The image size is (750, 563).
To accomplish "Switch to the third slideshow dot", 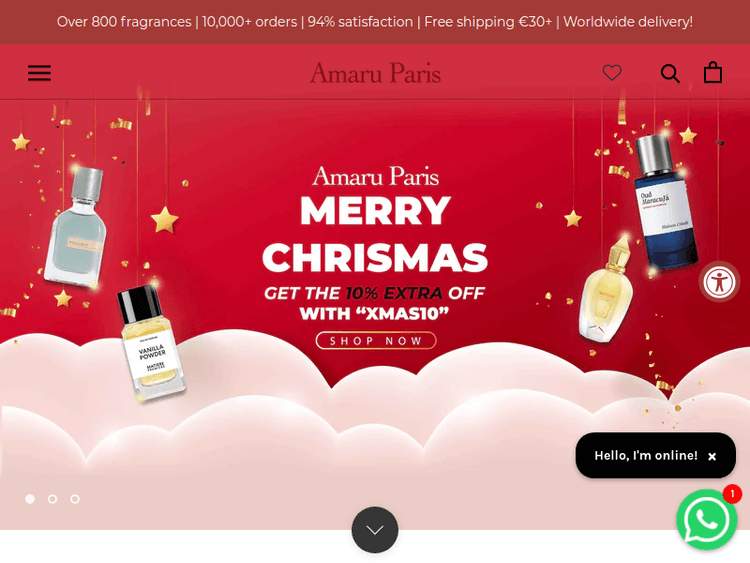I will coord(75,499).
